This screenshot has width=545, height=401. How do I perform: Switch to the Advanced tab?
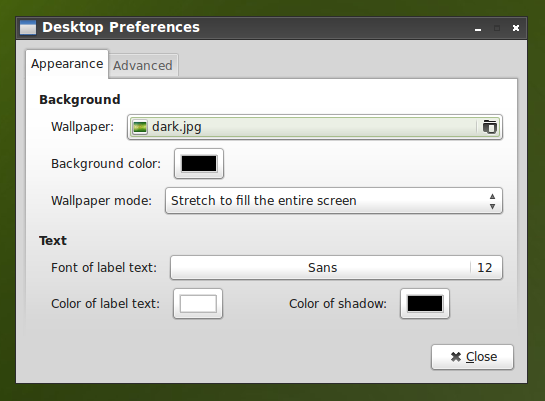[143, 65]
